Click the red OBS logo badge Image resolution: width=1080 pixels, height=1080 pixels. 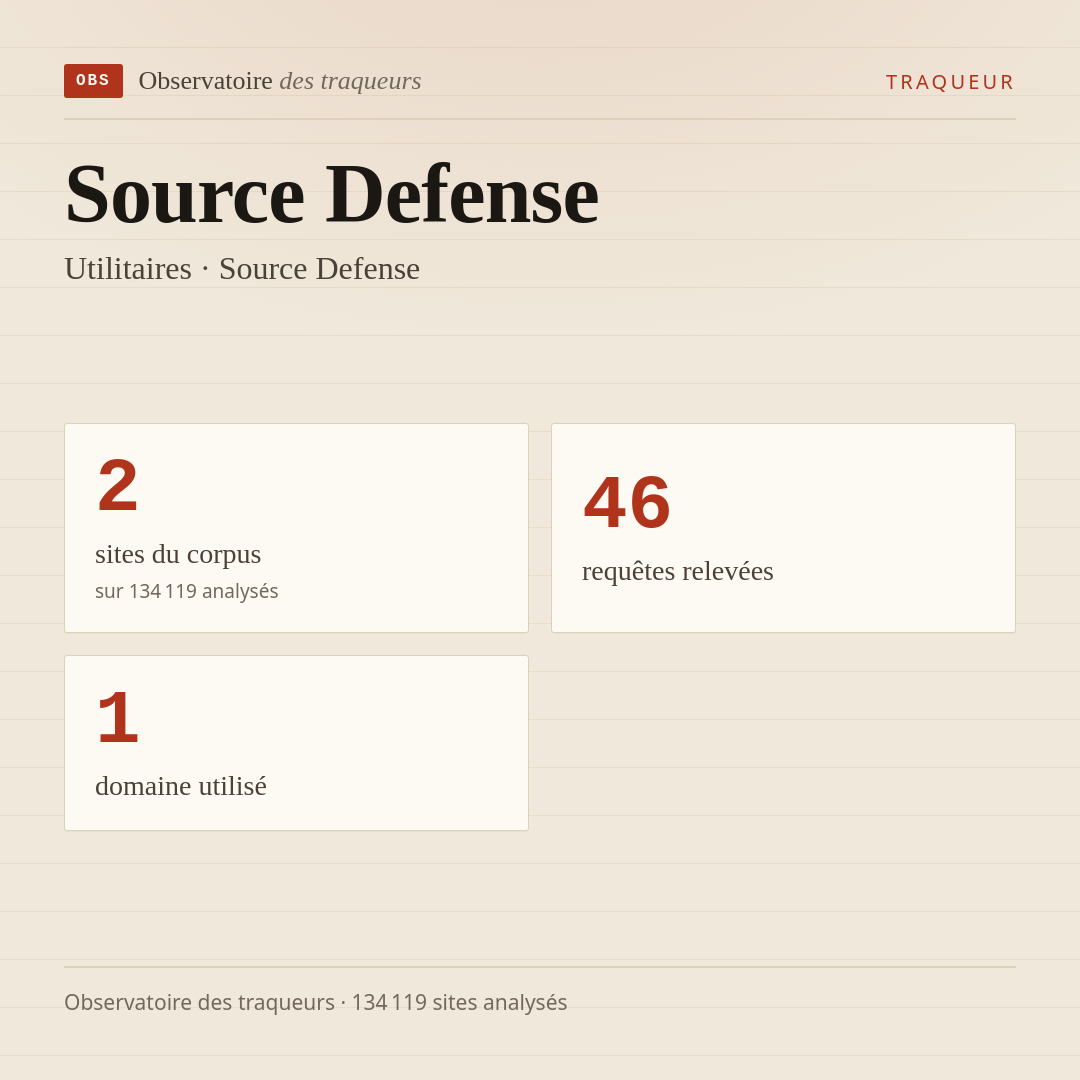93,81
